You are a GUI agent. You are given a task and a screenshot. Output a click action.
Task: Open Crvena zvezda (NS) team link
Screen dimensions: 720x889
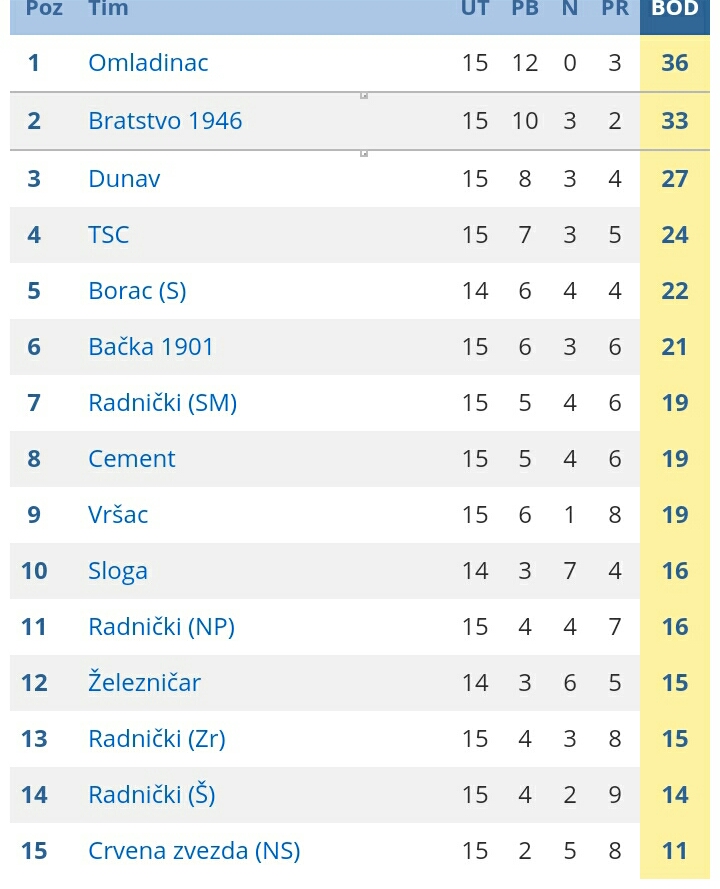click(194, 851)
